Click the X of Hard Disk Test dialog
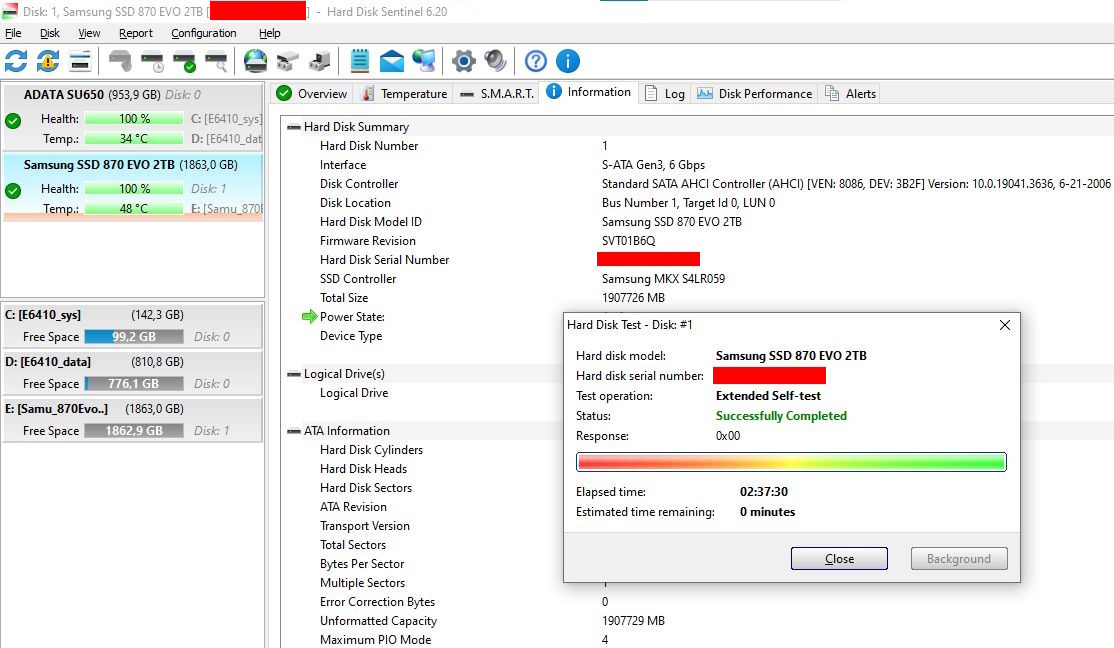Image resolution: width=1114 pixels, height=648 pixels. (1005, 325)
